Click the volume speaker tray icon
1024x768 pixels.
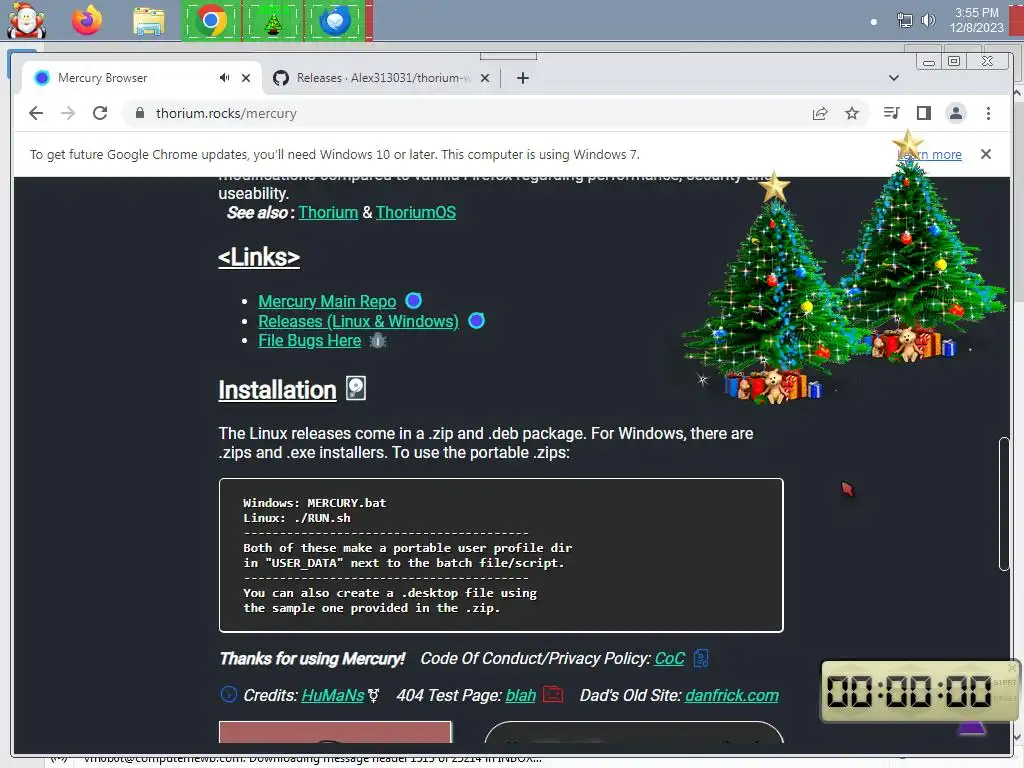click(928, 20)
